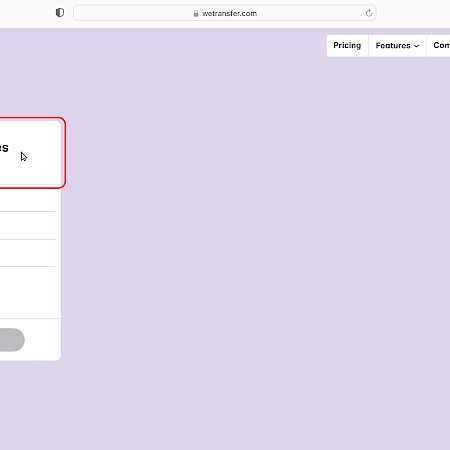The height and width of the screenshot is (450, 450).
Task: Click the third input line in transfer form
Action: click(x=28, y=253)
